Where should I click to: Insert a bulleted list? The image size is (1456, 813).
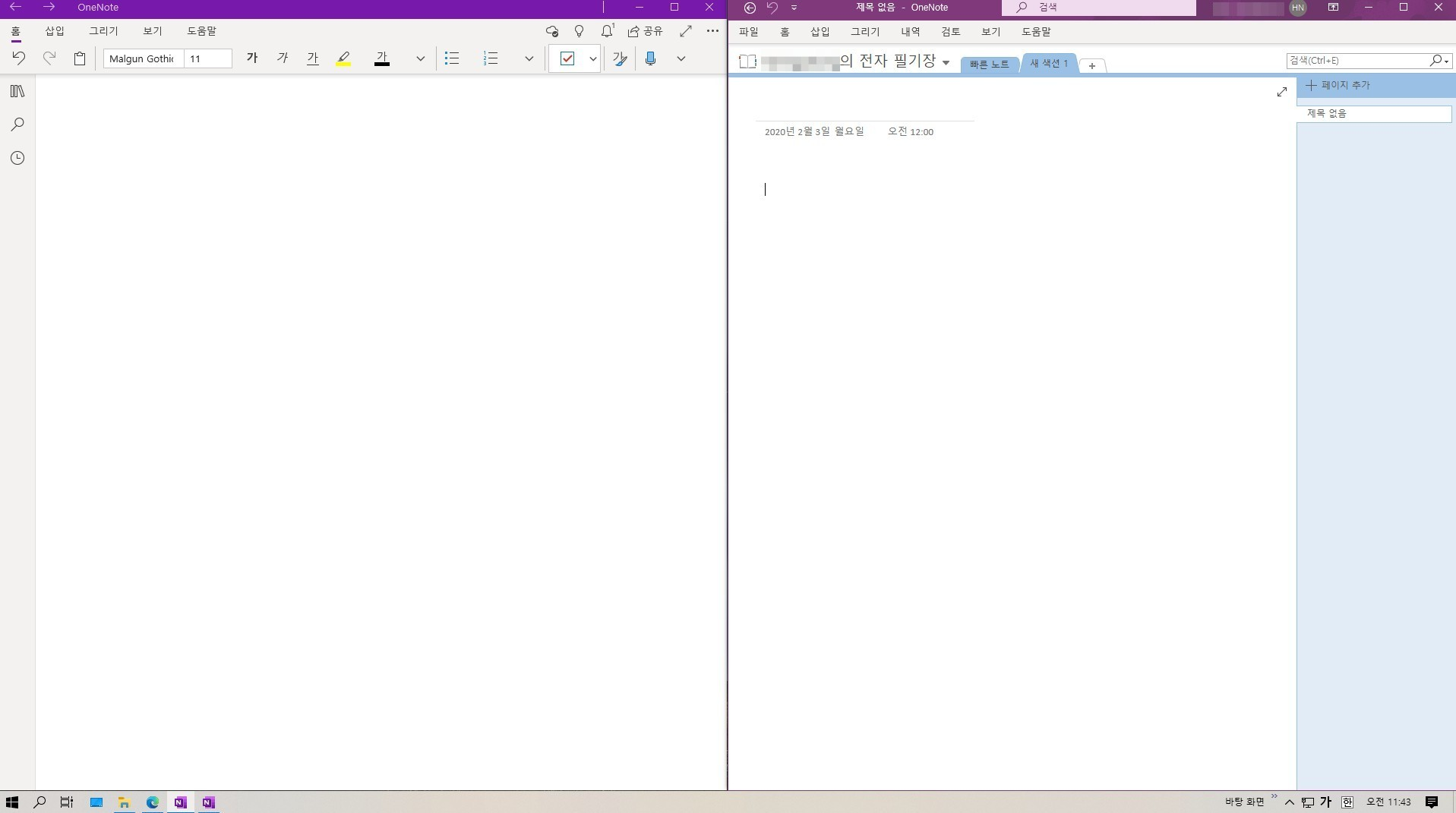pos(452,58)
